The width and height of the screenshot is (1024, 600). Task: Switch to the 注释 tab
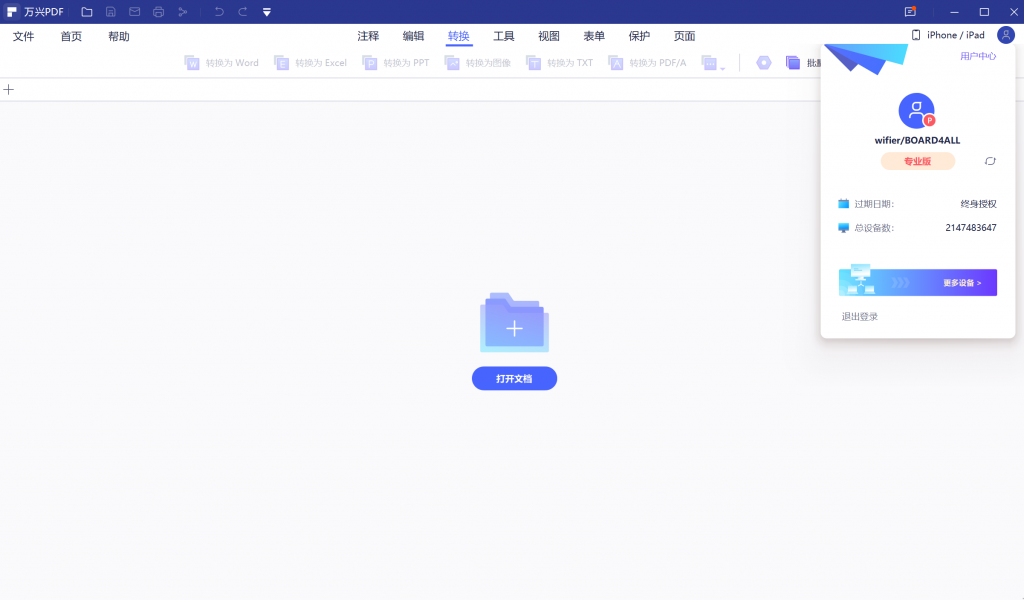click(x=368, y=36)
